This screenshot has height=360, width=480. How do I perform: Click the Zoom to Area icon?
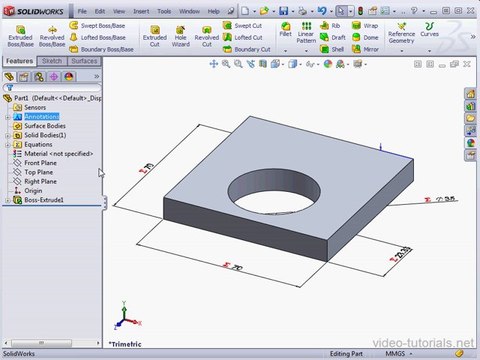click(x=238, y=64)
